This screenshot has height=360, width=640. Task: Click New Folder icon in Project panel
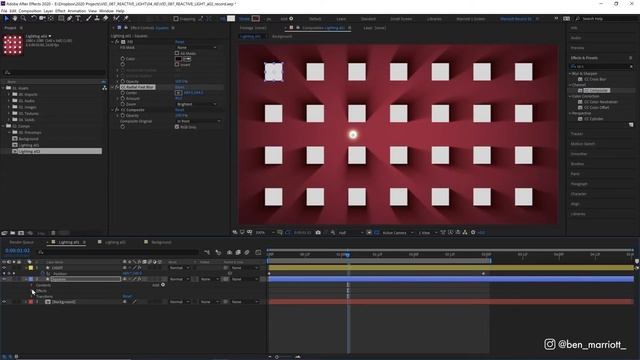tap(13, 233)
